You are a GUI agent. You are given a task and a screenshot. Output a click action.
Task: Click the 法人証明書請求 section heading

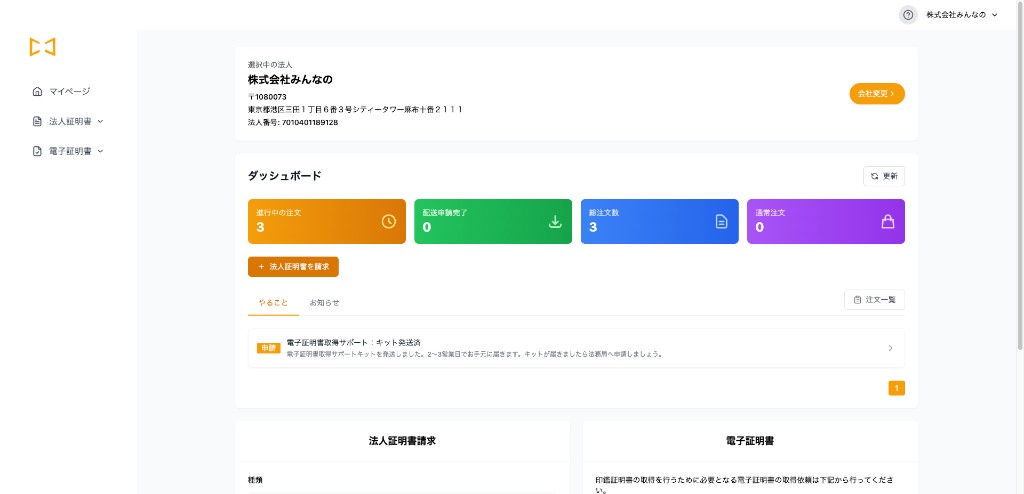pos(402,441)
